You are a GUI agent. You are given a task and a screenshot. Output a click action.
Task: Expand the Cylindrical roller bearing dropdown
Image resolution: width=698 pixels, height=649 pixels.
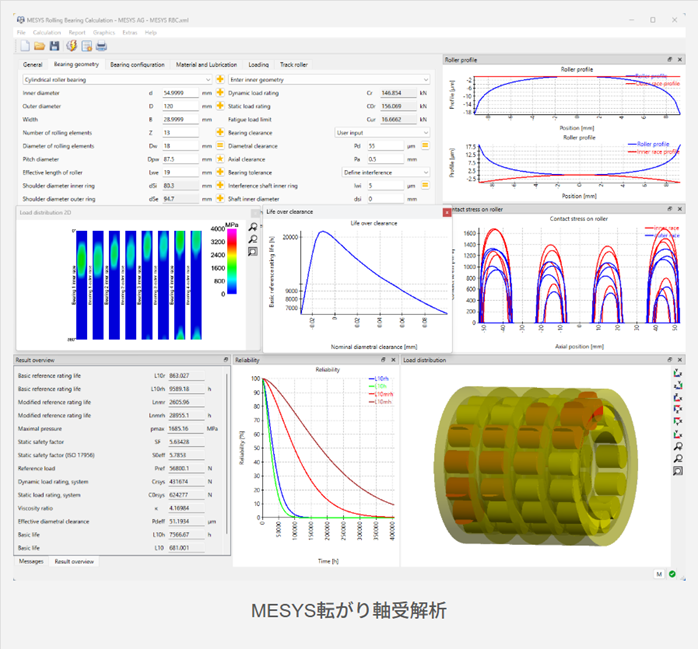117,80
